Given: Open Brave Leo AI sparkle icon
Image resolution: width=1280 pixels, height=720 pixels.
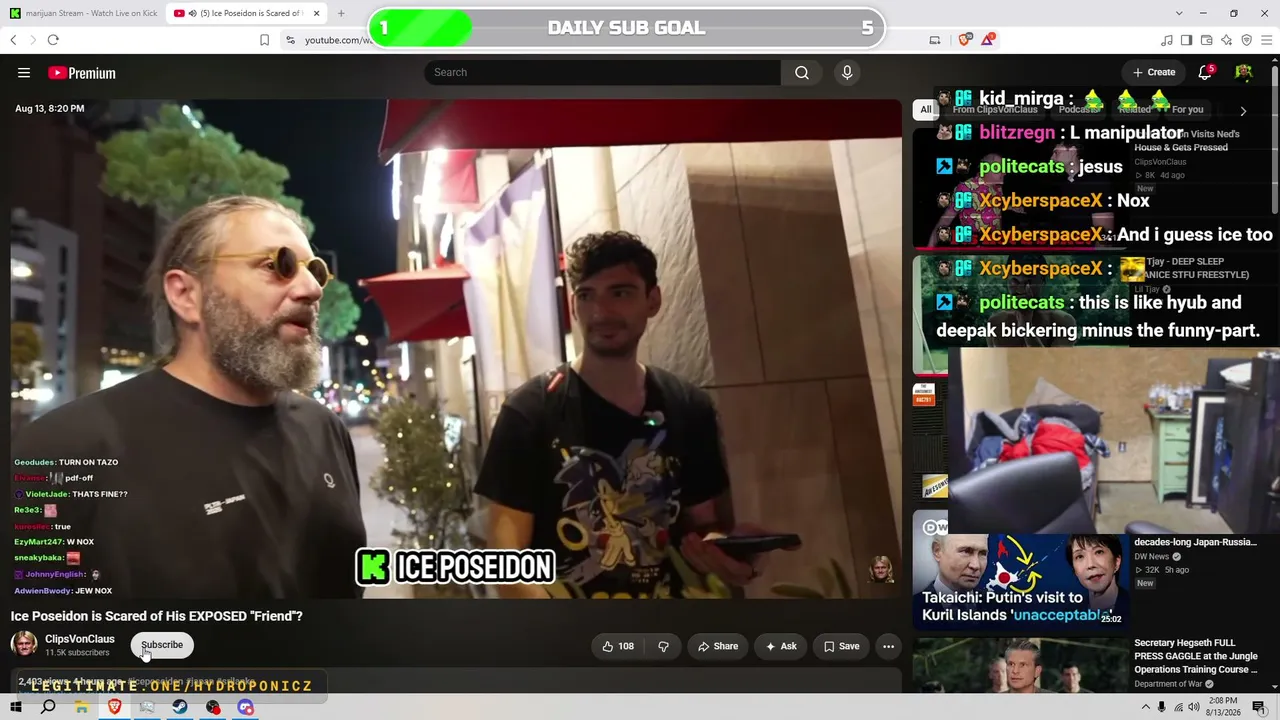Looking at the screenshot, I should click(x=1227, y=40).
